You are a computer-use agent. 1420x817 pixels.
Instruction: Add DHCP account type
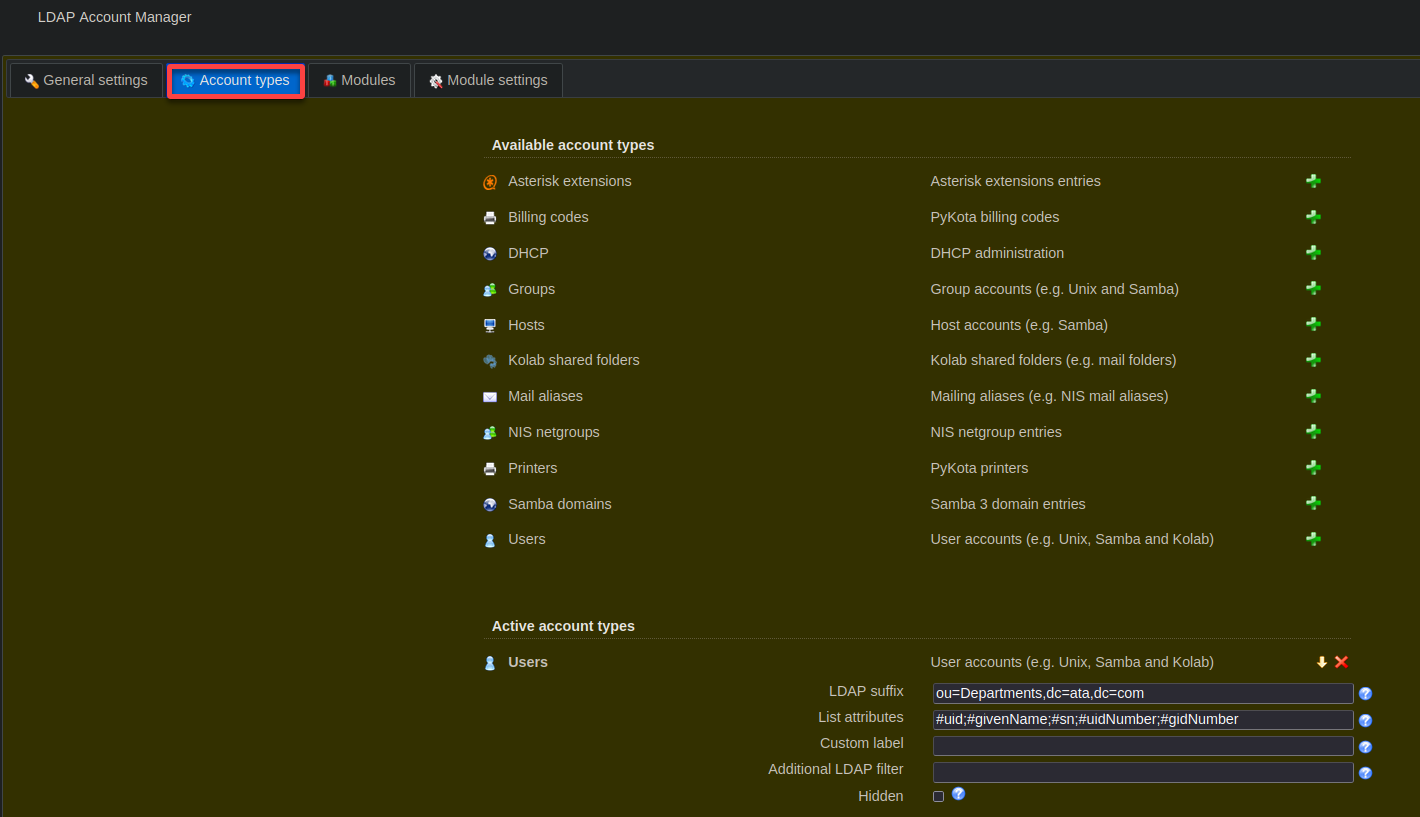click(1313, 253)
